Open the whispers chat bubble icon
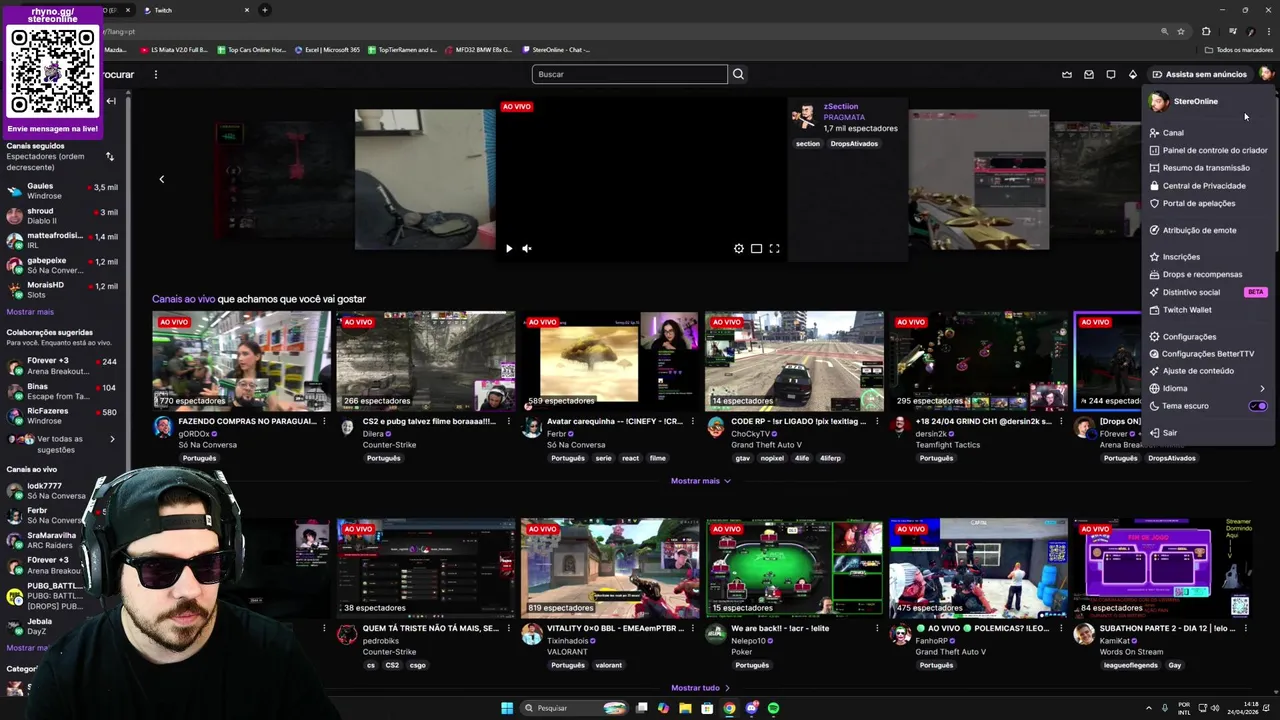Screen dimensions: 1280x720 tap(1111, 74)
